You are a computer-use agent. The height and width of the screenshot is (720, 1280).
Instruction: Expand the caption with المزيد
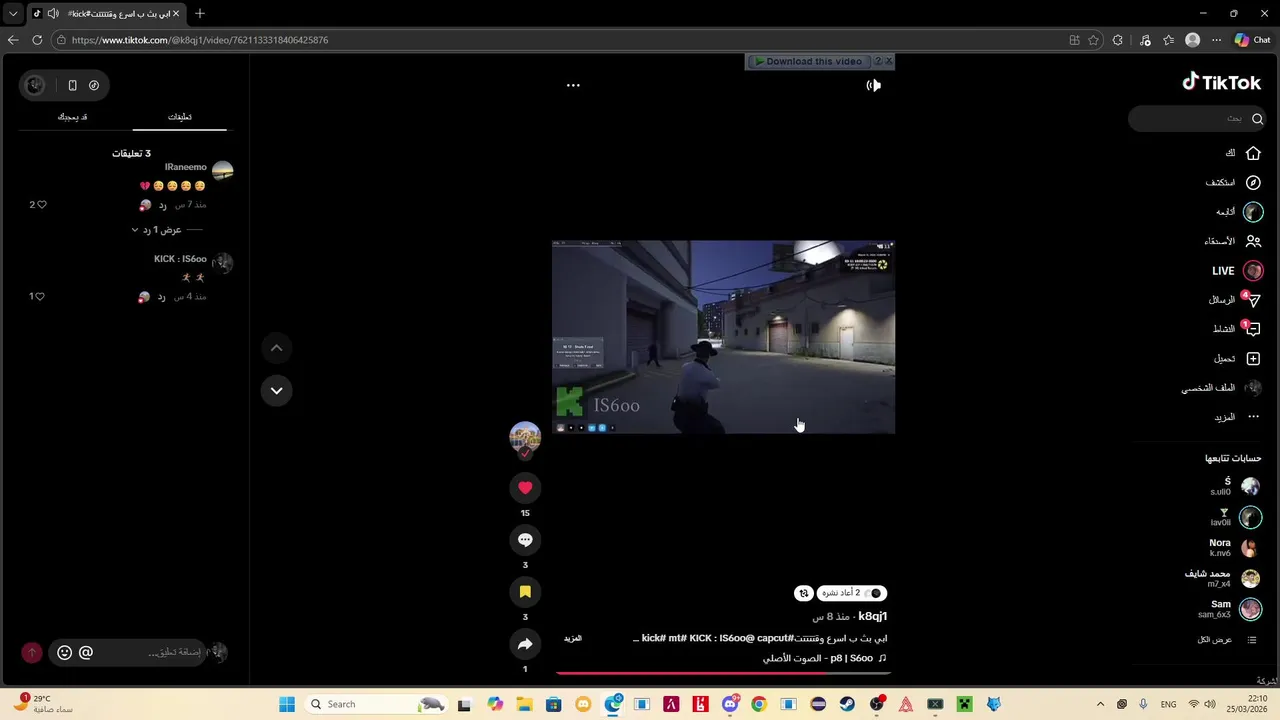pyautogui.click(x=573, y=638)
